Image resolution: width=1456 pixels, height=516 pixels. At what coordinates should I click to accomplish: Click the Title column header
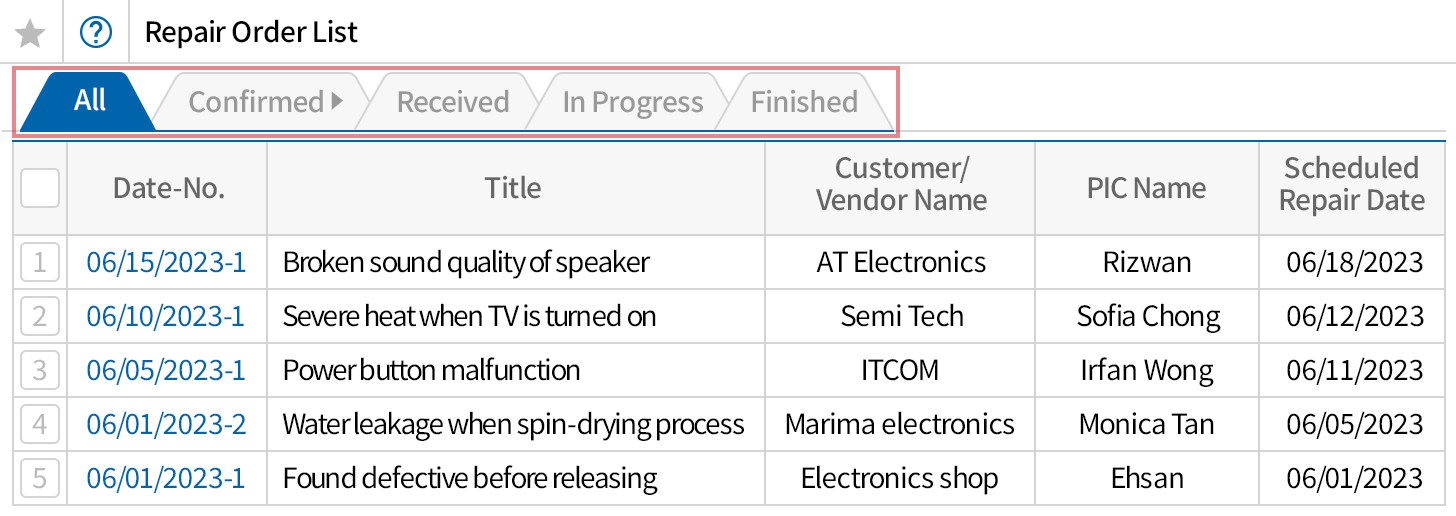513,188
